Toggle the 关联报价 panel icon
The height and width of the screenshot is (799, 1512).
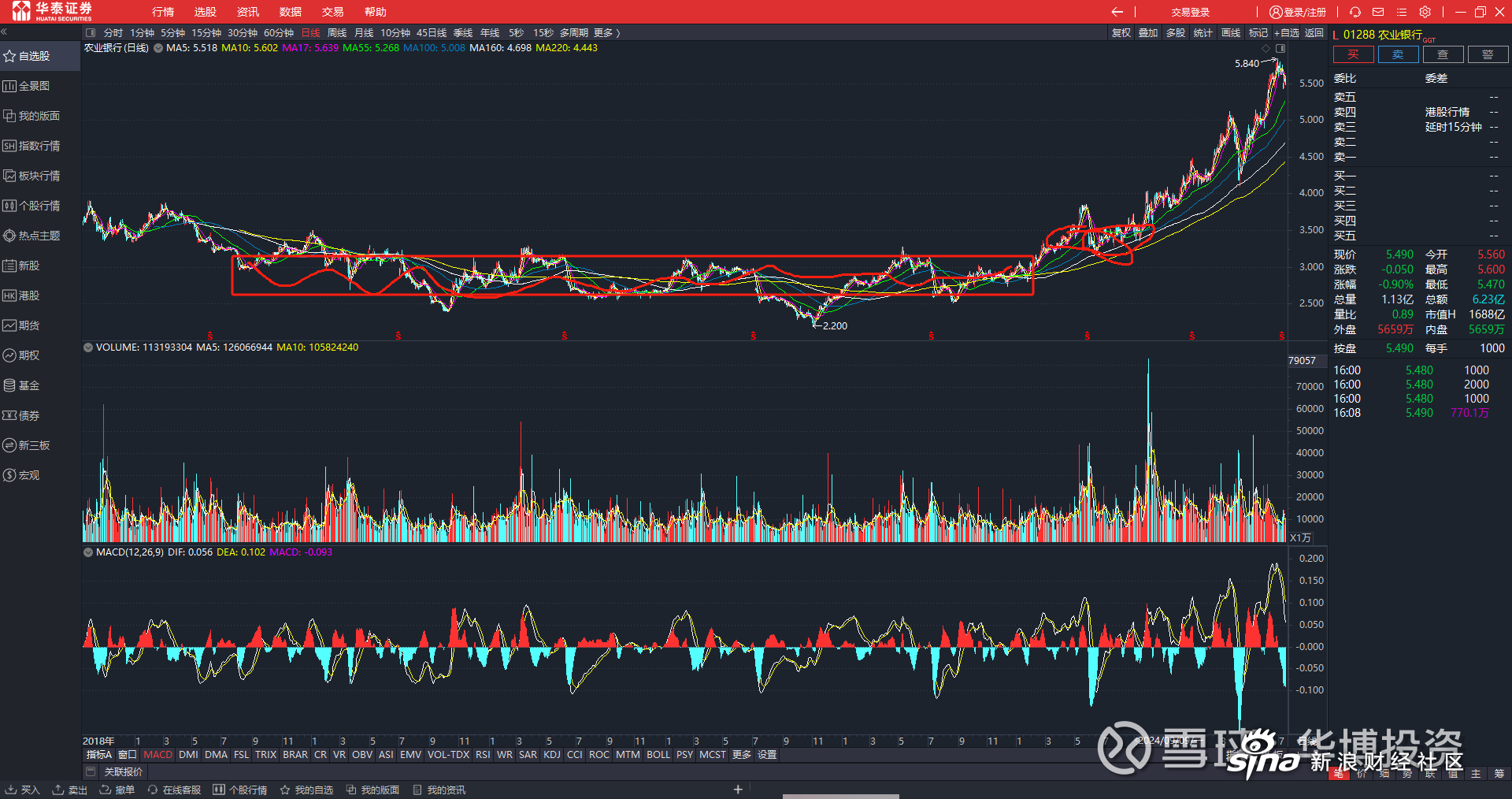91,771
